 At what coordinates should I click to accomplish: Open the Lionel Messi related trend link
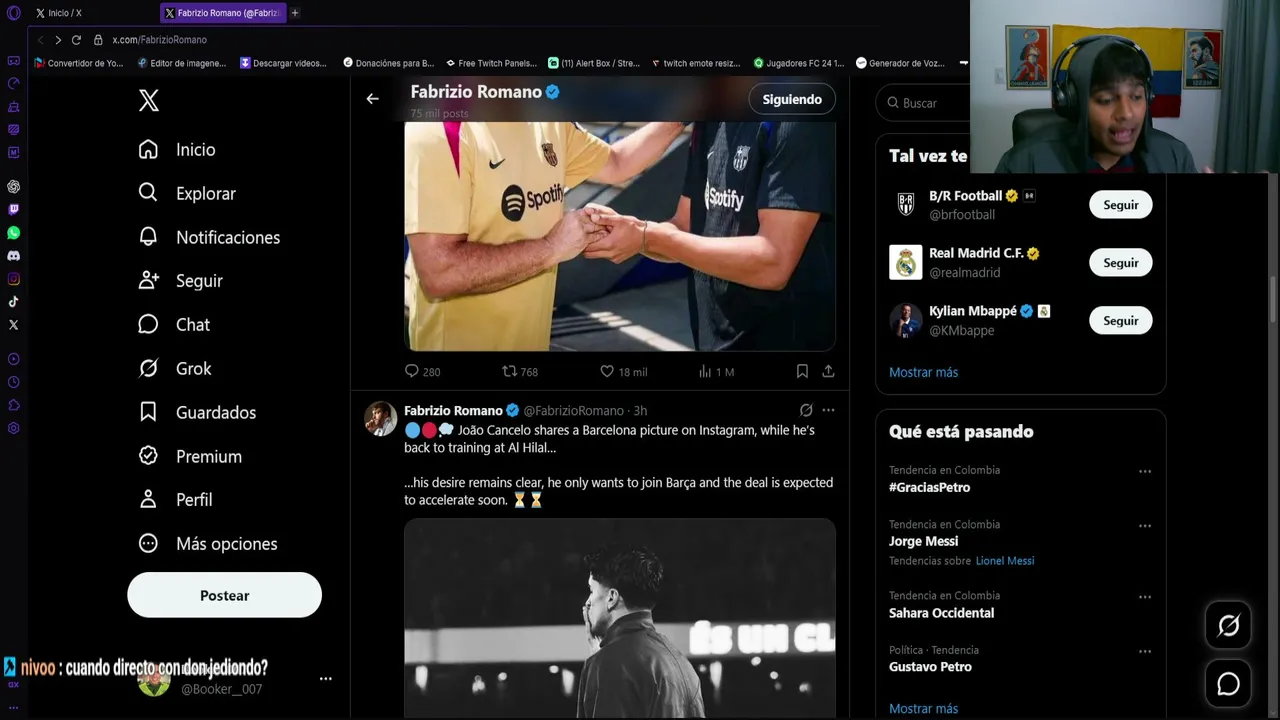coord(1005,561)
